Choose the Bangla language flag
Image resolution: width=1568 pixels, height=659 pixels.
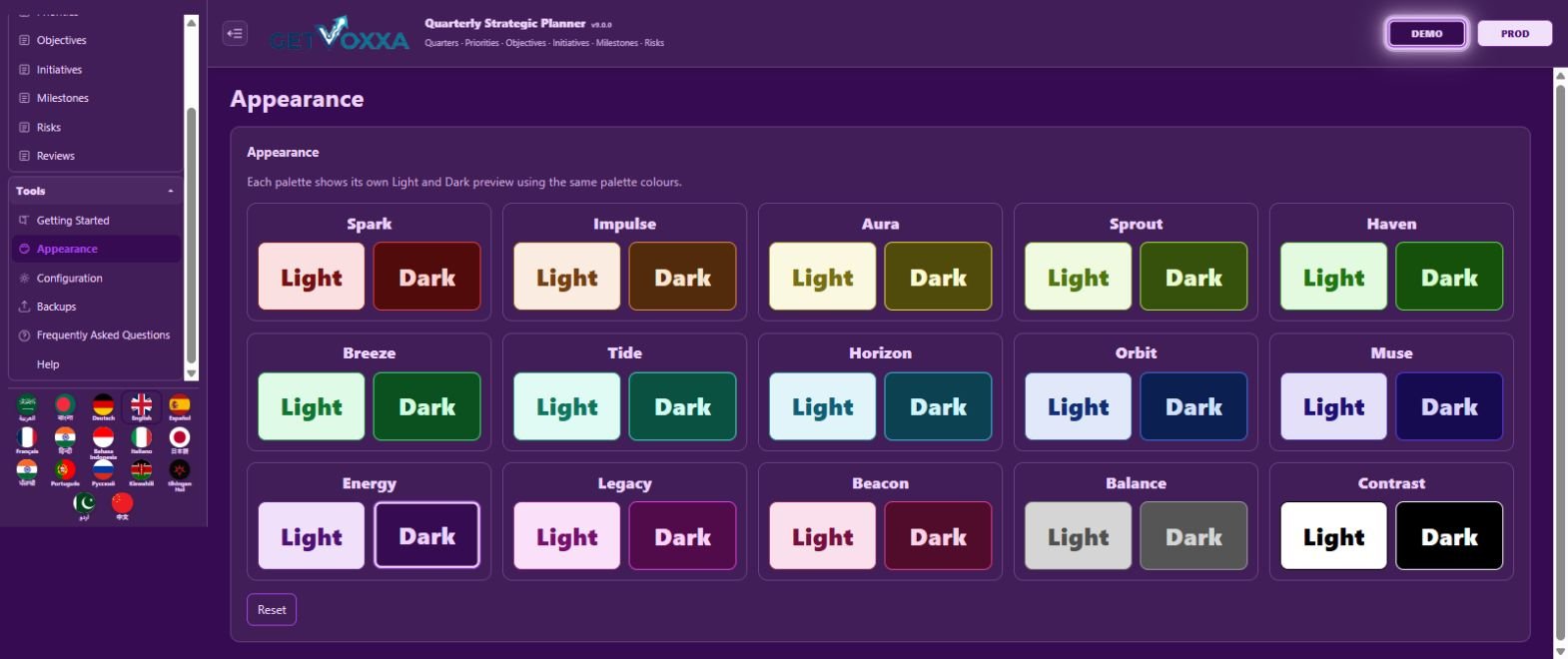(x=65, y=406)
